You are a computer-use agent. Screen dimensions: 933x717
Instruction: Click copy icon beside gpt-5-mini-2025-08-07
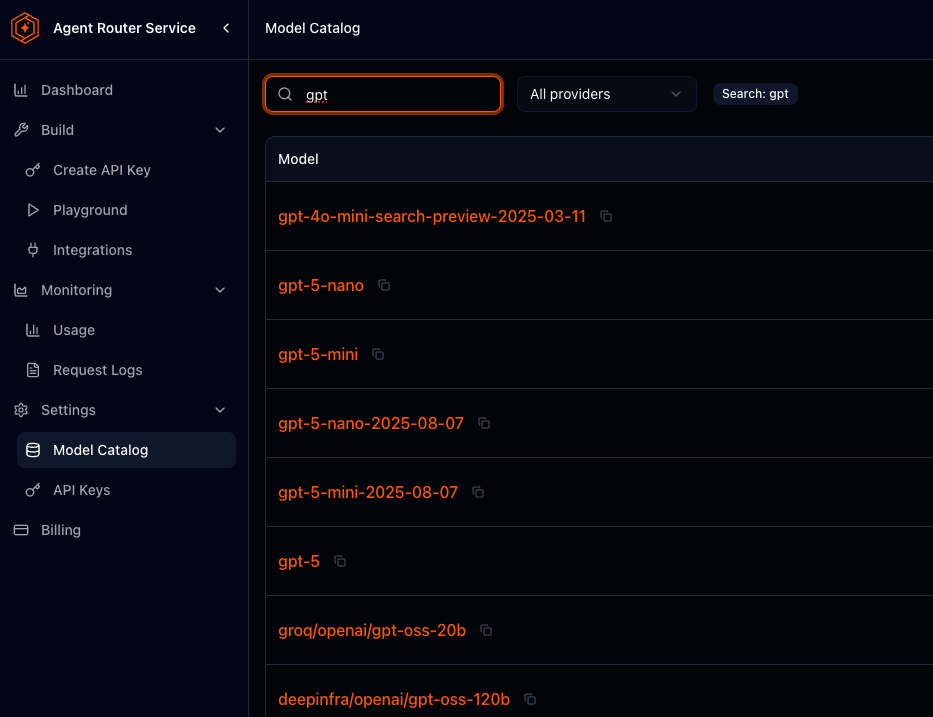(478, 492)
